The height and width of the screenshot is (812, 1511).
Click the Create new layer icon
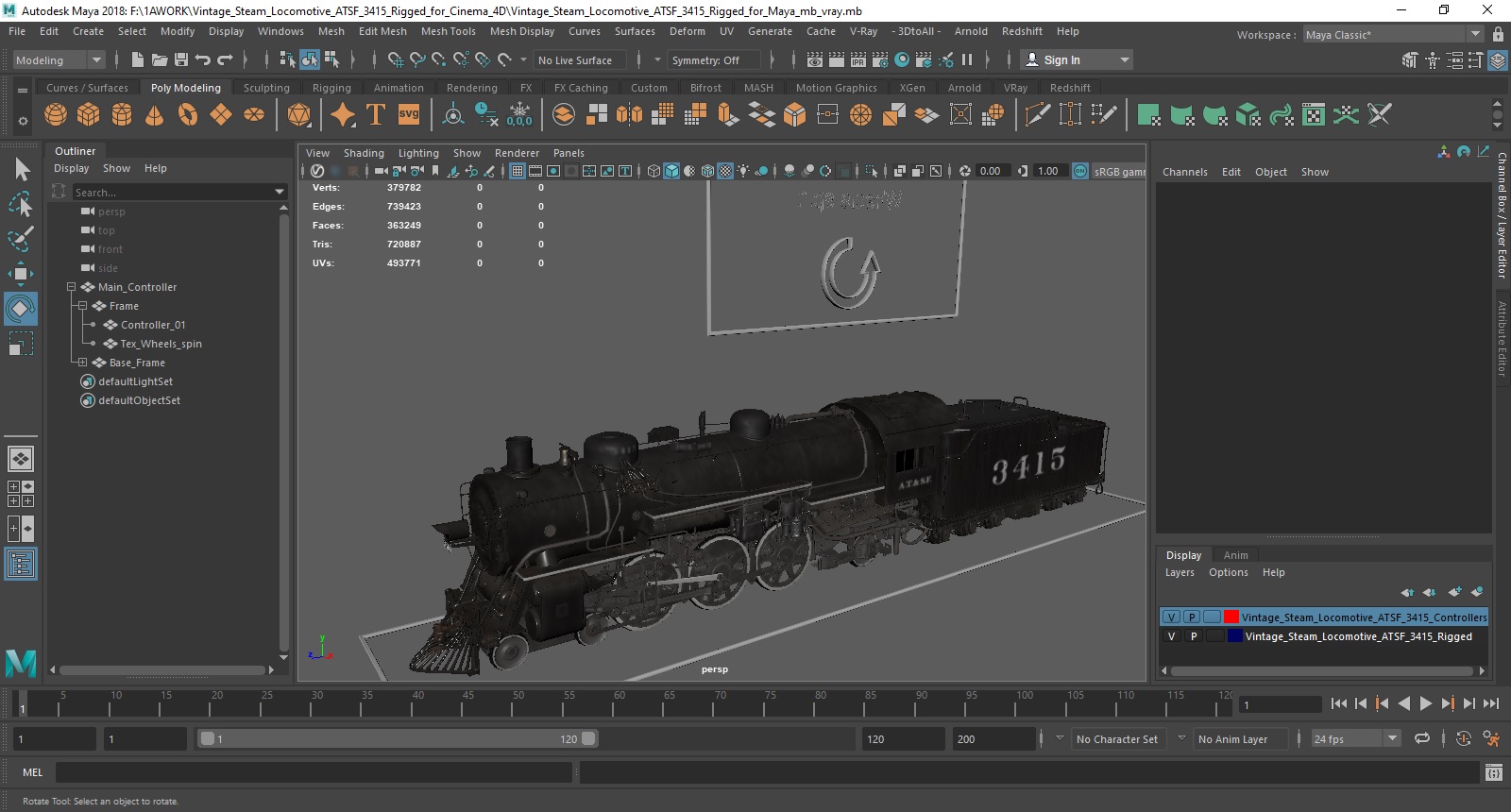(x=1454, y=592)
